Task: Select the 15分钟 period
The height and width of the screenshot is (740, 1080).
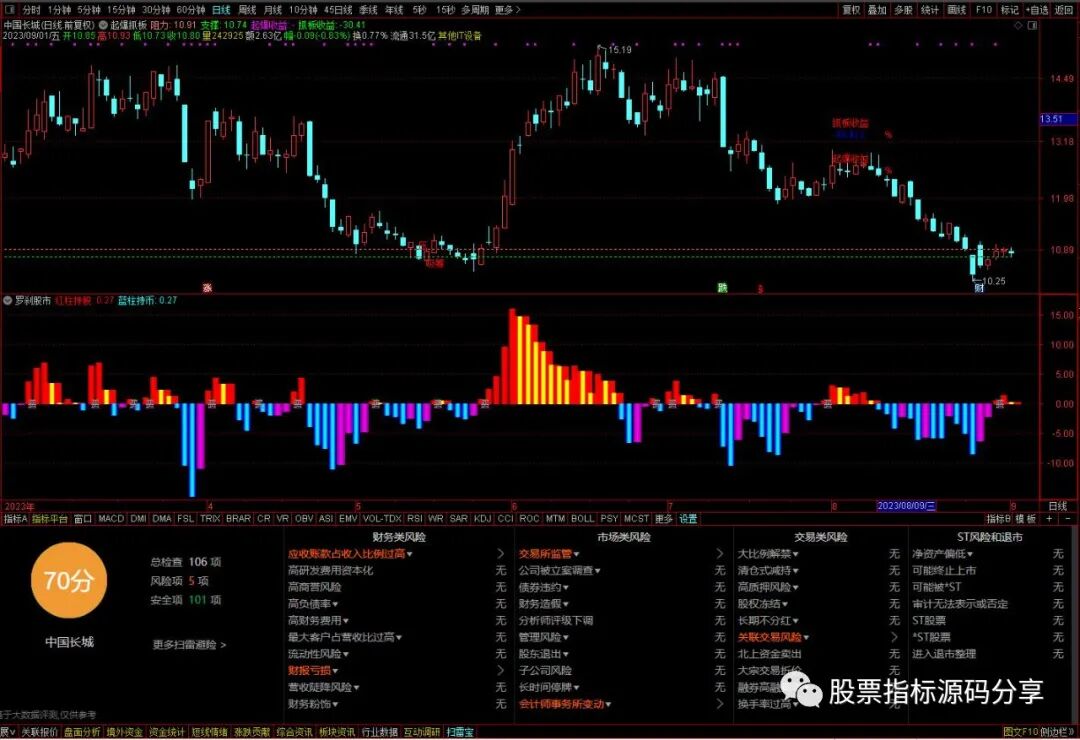Action: 121,10
